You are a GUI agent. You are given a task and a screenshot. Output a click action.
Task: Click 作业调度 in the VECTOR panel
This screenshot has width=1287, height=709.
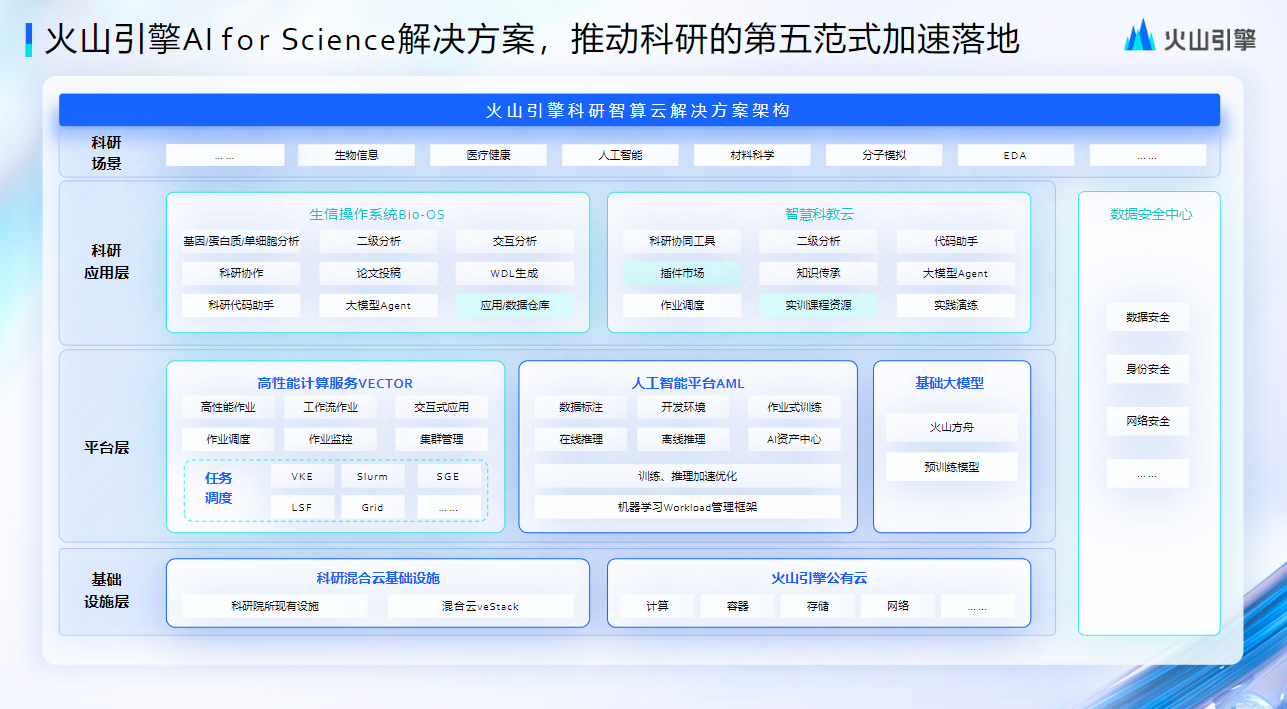[x=228, y=439]
